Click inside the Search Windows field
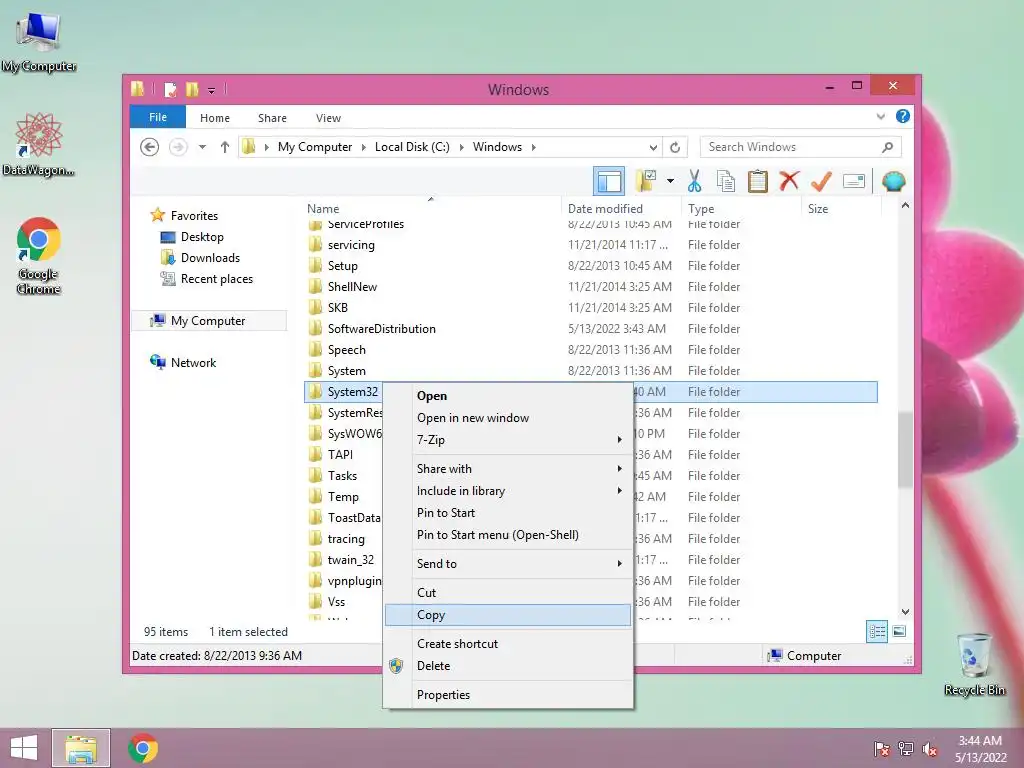This screenshot has height=768, width=1024. coord(801,147)
